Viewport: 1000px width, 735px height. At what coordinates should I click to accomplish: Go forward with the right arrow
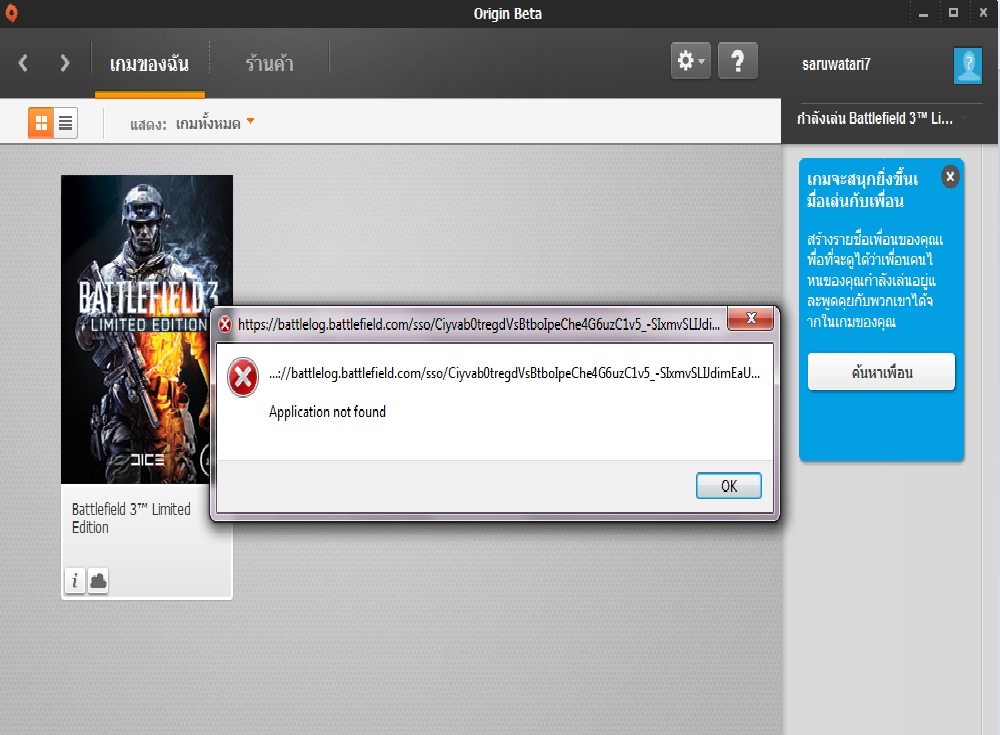click(64, 63)
